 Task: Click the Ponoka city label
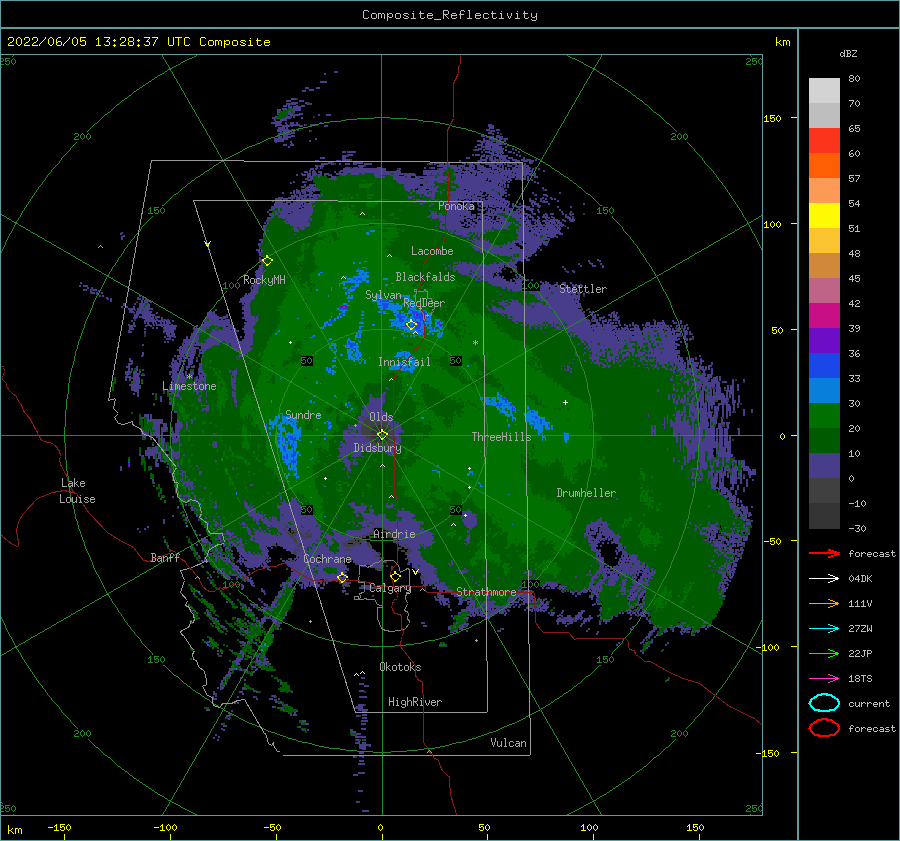[x=456, y=206]
